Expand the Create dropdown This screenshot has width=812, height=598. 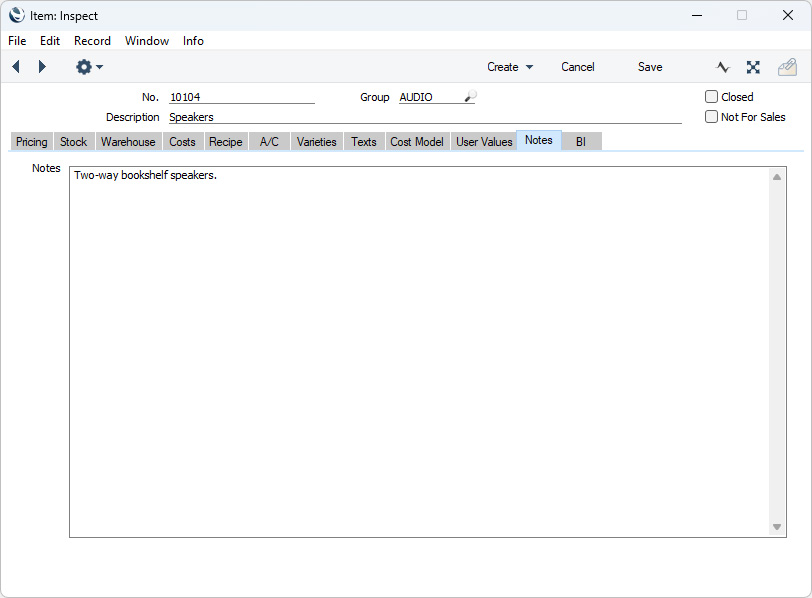click(510, 67)
